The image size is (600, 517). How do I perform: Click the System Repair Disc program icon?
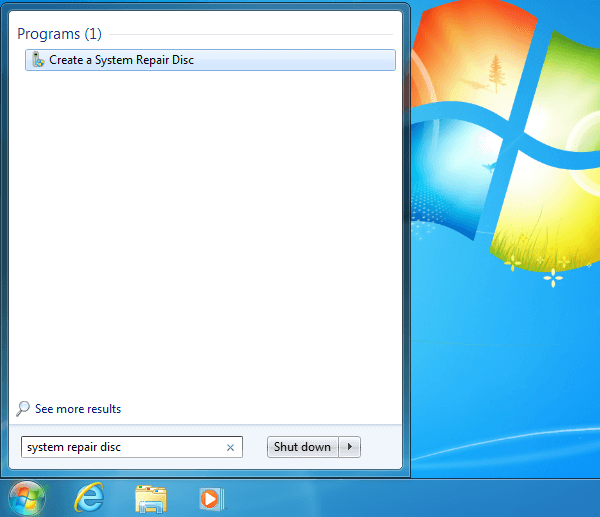[38, 60]
